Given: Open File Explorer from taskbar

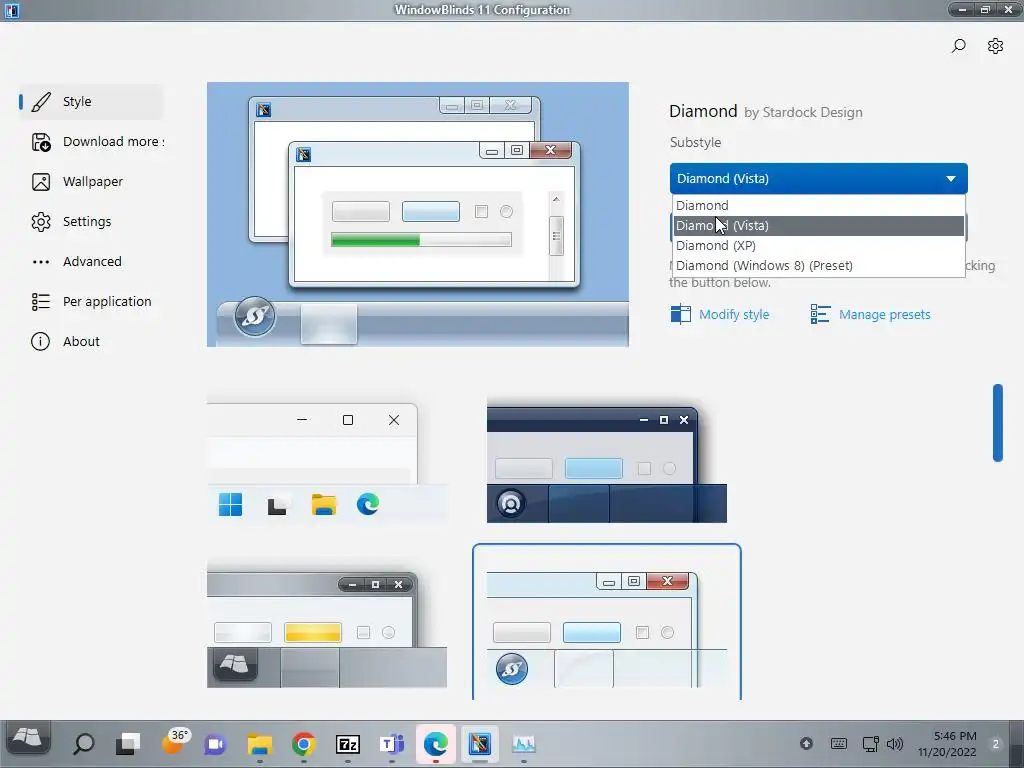Looking at the screenshot, I should tap(259, 744).
